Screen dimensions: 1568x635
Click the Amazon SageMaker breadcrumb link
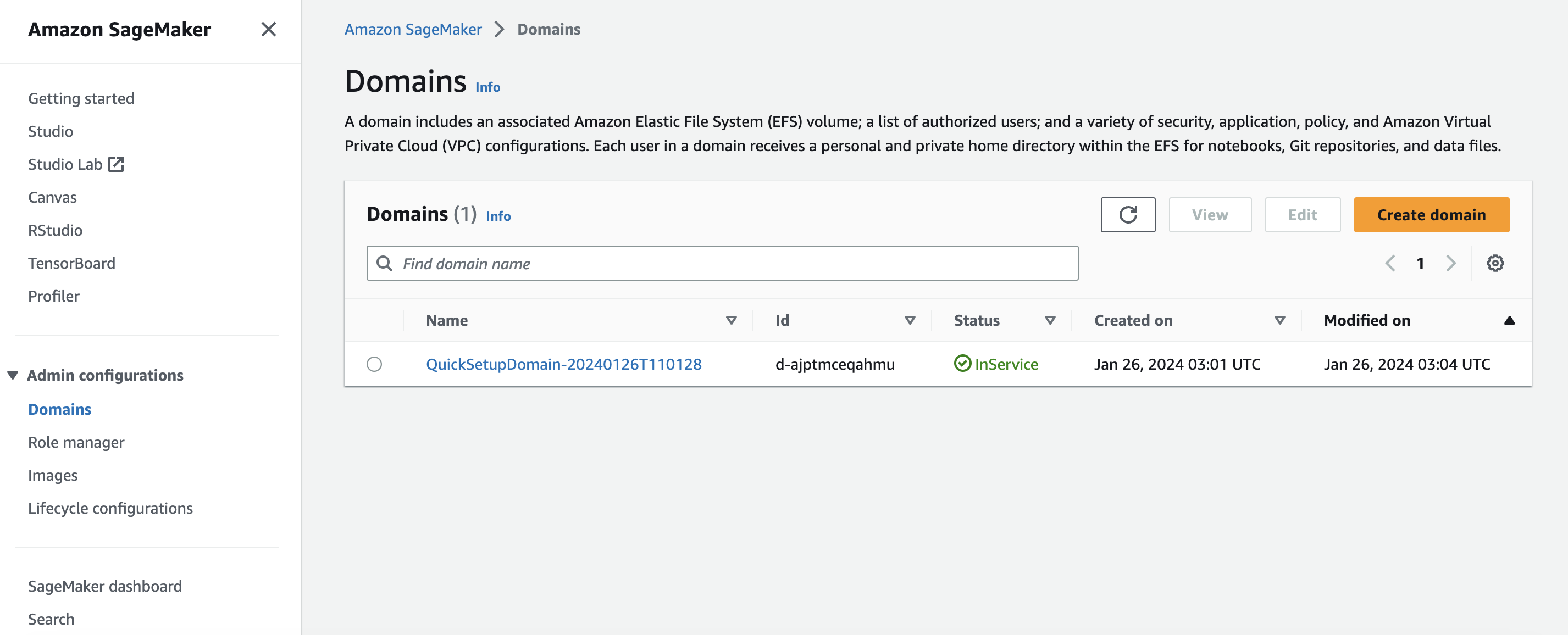coord(413,29)
